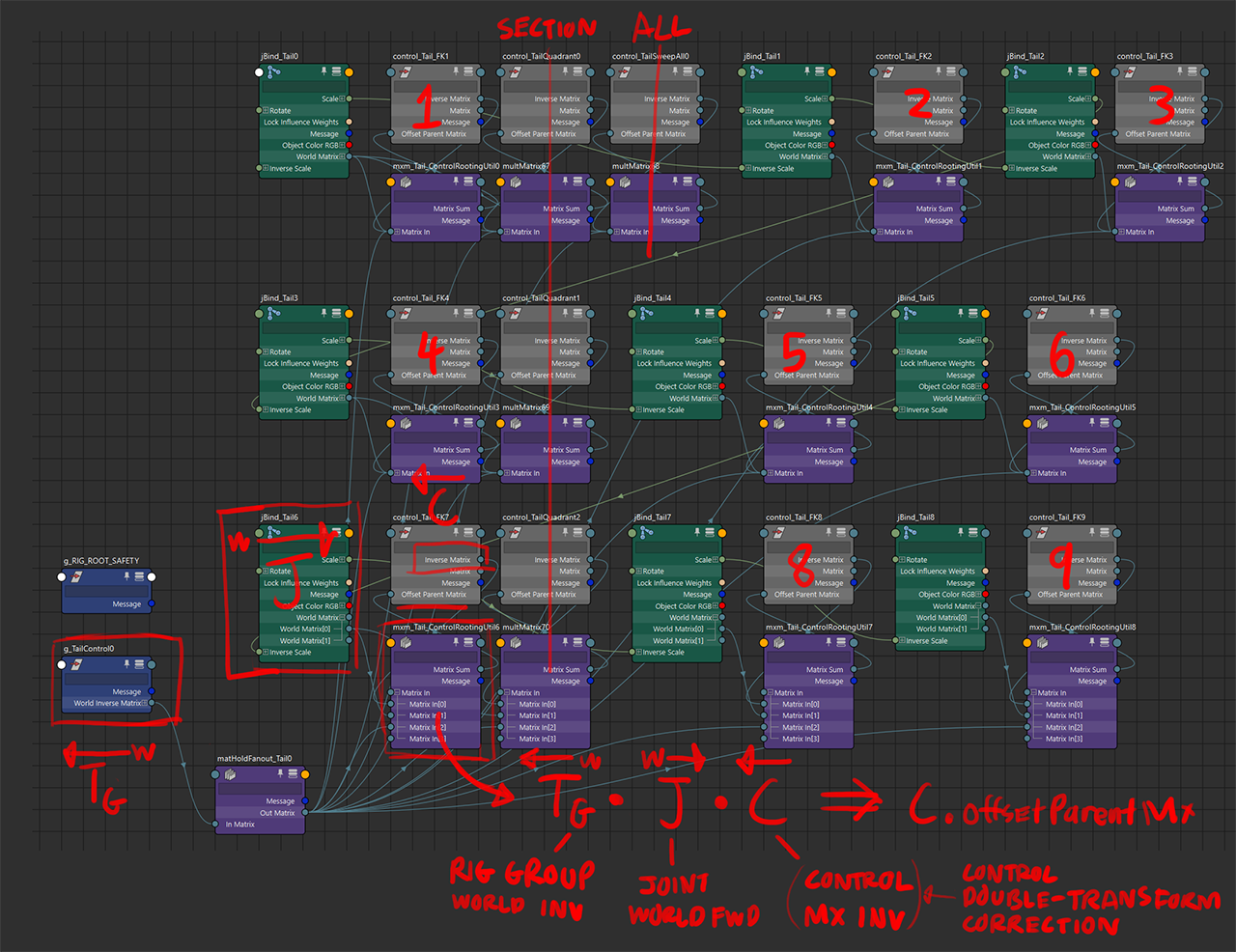
Task: Click the cube icon on mxm_Tail_ControlRootingUtil5 node
Action: click(x=1043, y=424)
